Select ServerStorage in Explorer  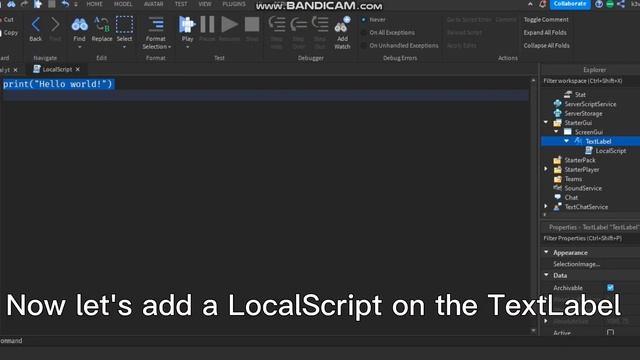(x=583, y=113)
